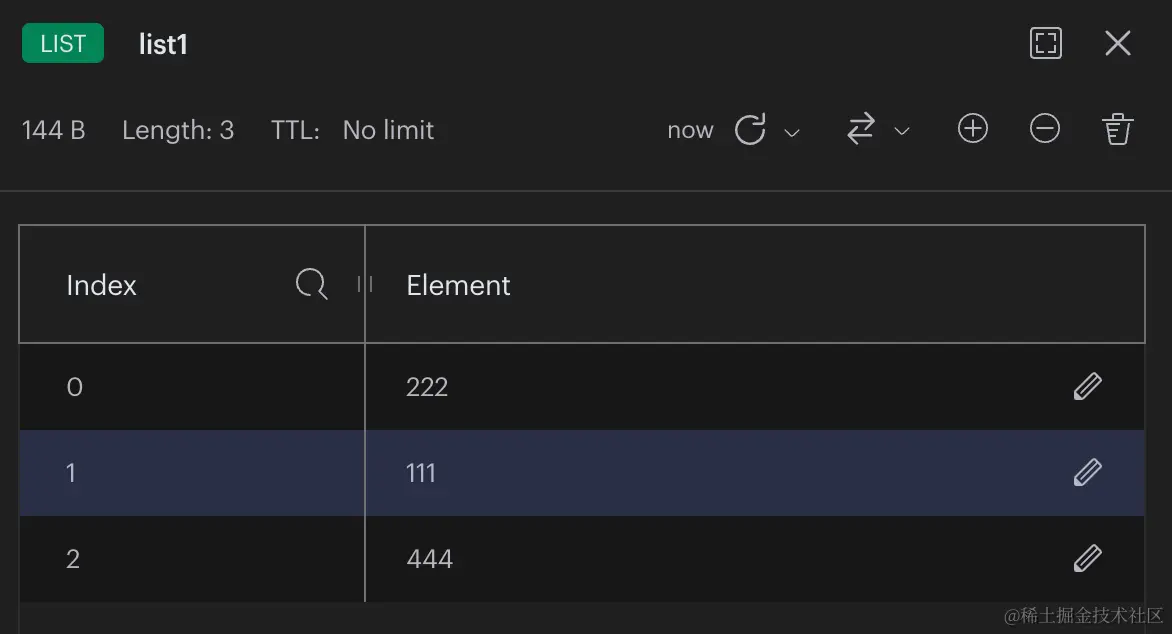1172x634 pixels.
Task: Edit element 222 pencil icon
Action: (x=1088, y=387)
